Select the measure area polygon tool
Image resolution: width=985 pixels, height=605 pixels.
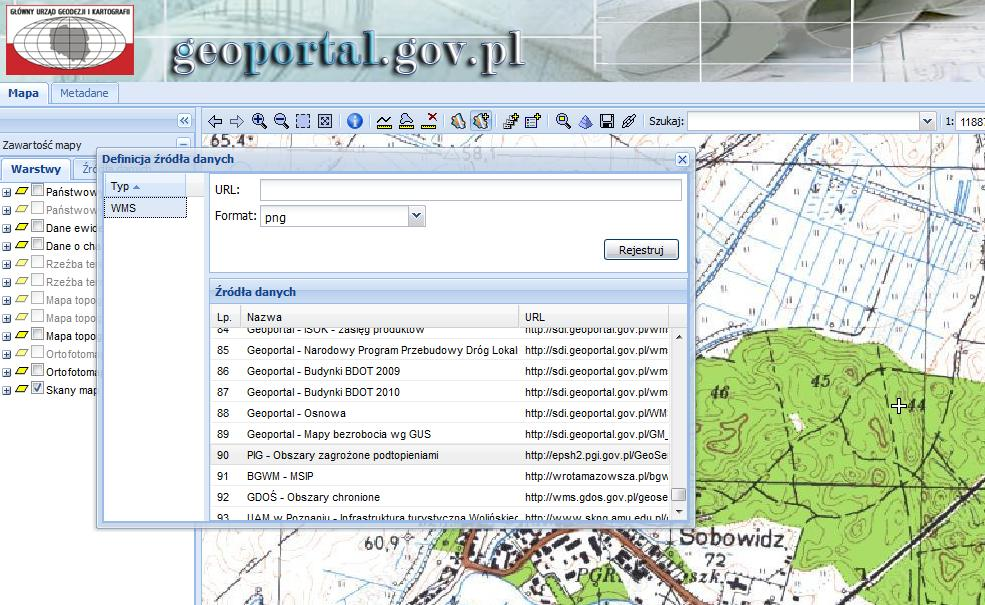(406, 121)
